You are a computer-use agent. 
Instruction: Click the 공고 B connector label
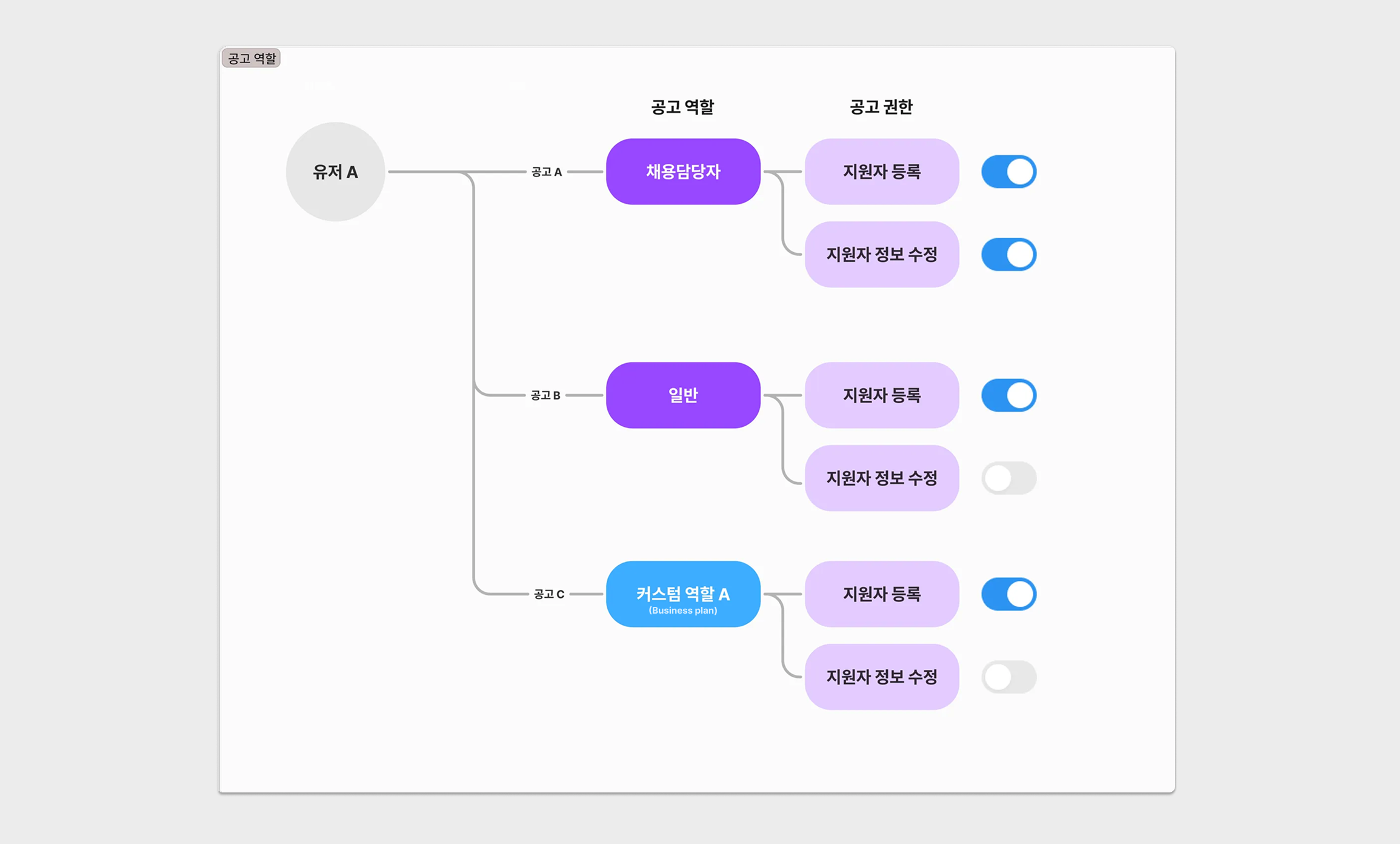click(x=545, y=395)
